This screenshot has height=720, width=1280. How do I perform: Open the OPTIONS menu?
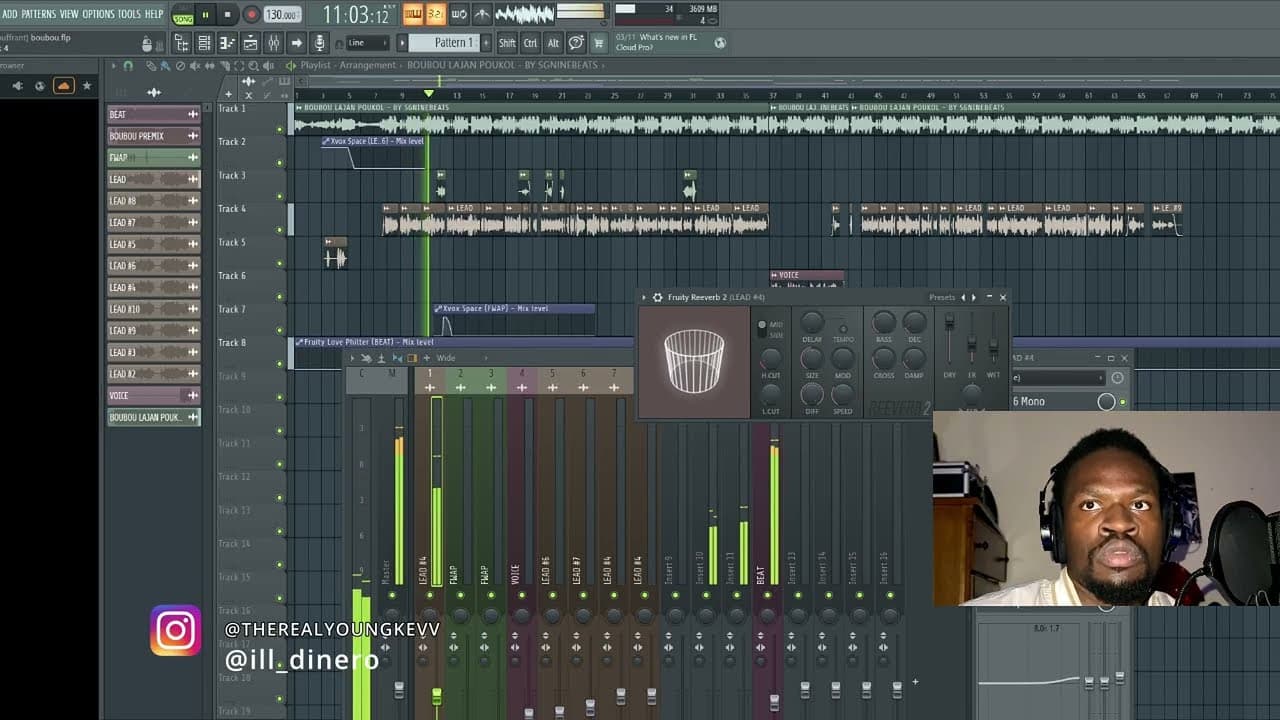[98, 14]
